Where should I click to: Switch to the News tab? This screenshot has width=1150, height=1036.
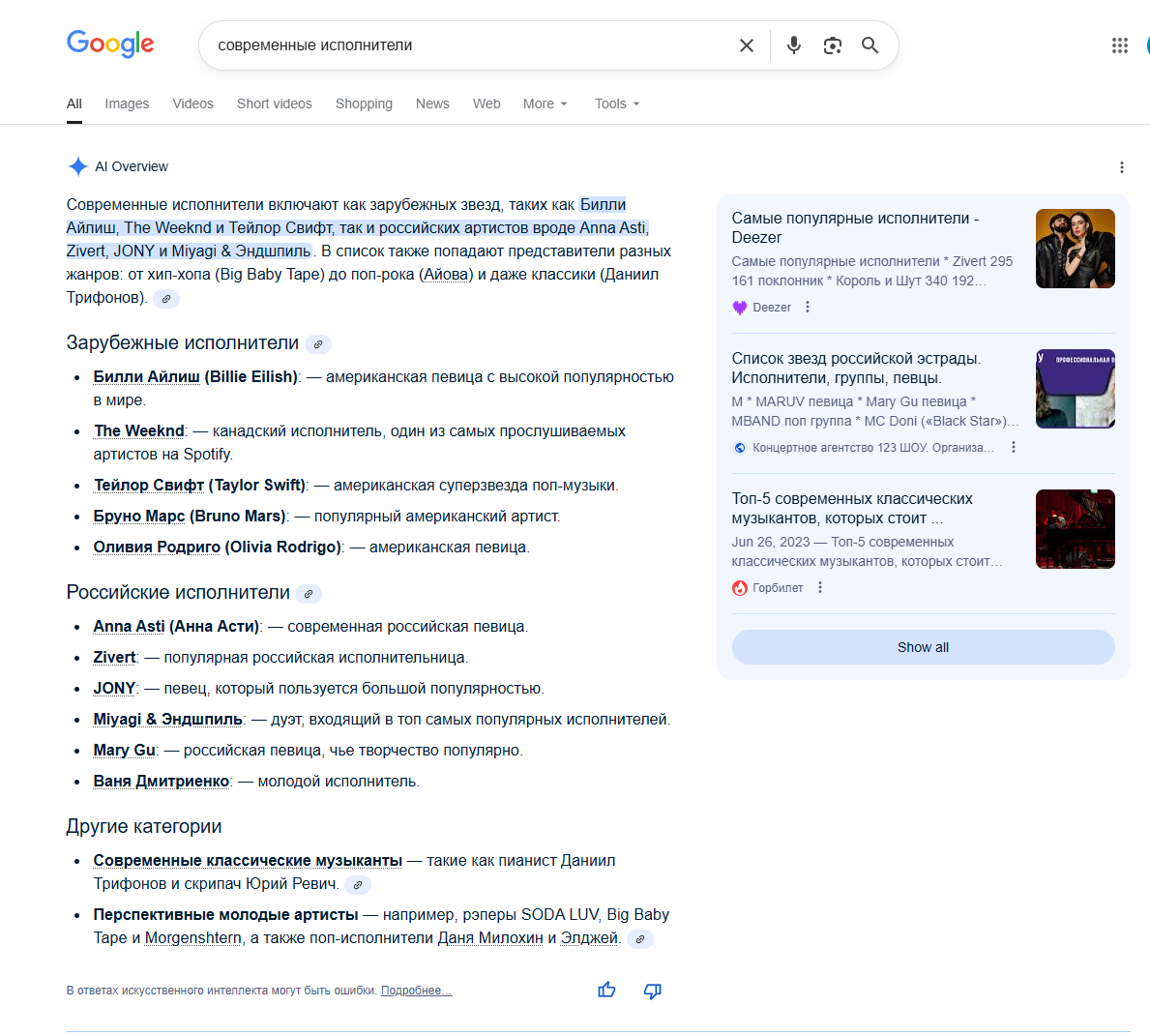point(432,104)
